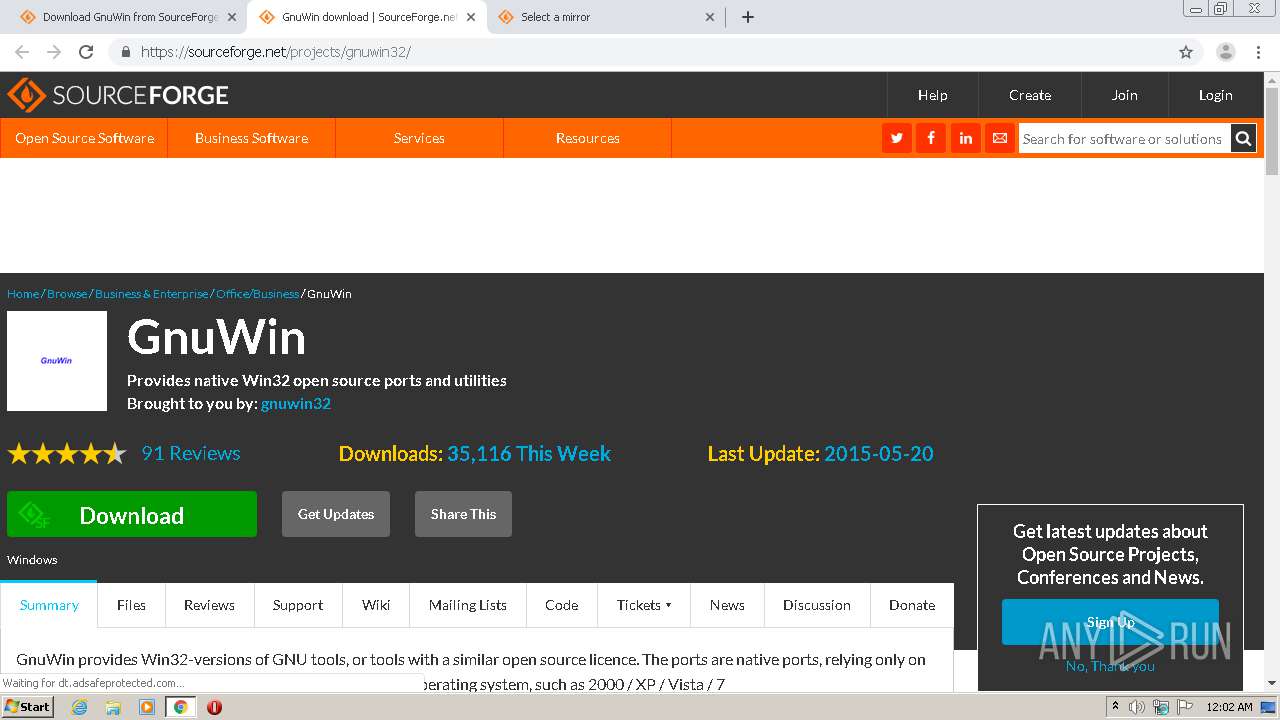1280x720 pixels.
Task: Click the Home breadcrumb link
Action: [23, 294]
